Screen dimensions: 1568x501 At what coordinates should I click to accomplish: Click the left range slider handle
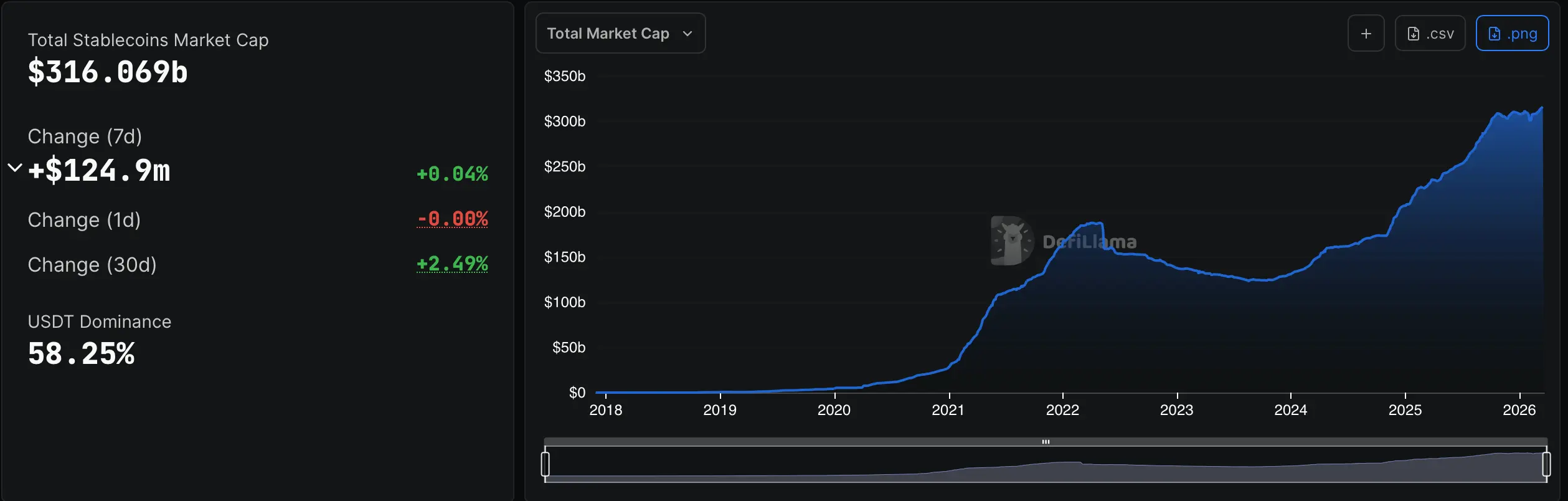point(546,463)
